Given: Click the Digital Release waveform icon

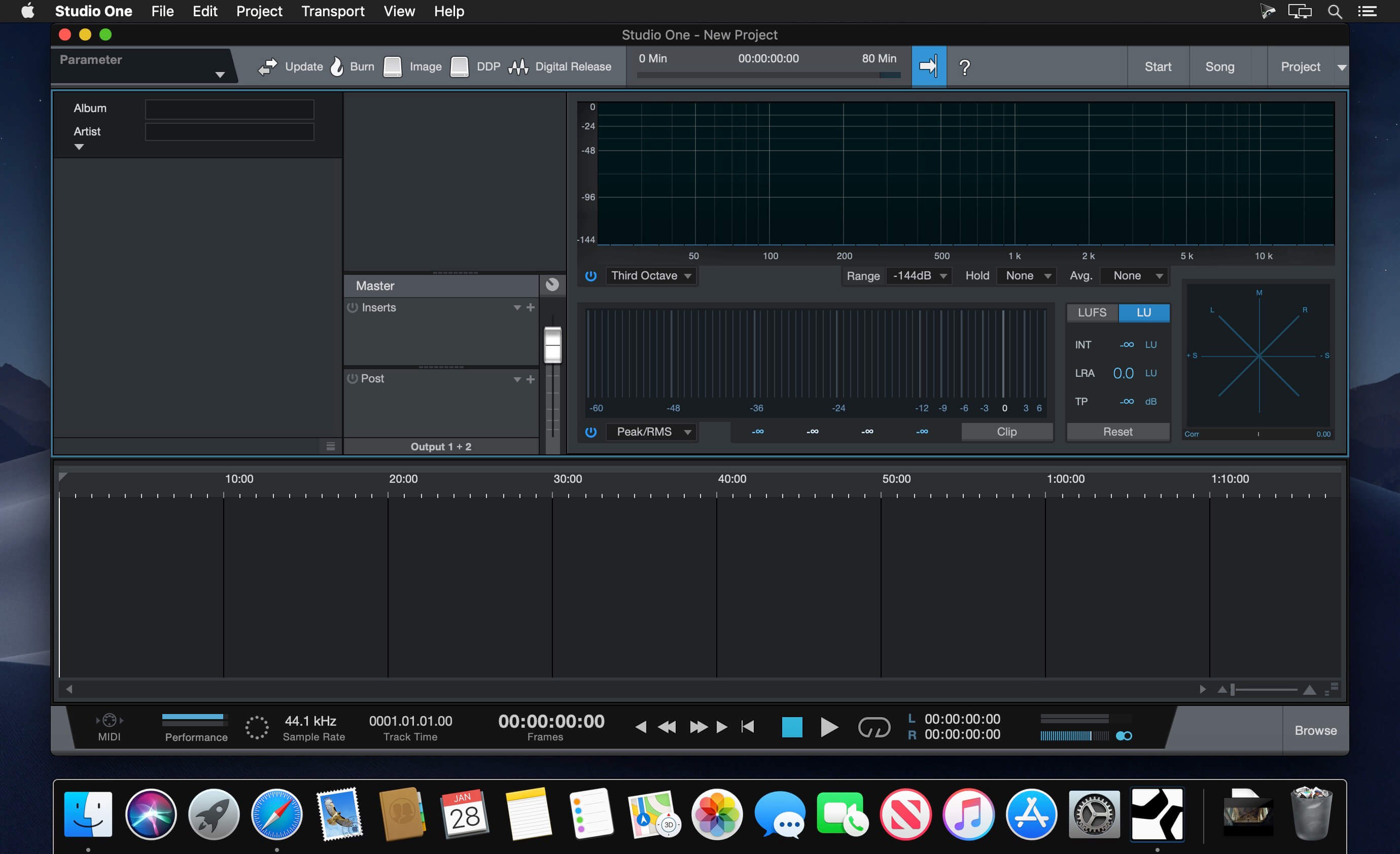Looking at the screenshot, I should coord(518,66).
